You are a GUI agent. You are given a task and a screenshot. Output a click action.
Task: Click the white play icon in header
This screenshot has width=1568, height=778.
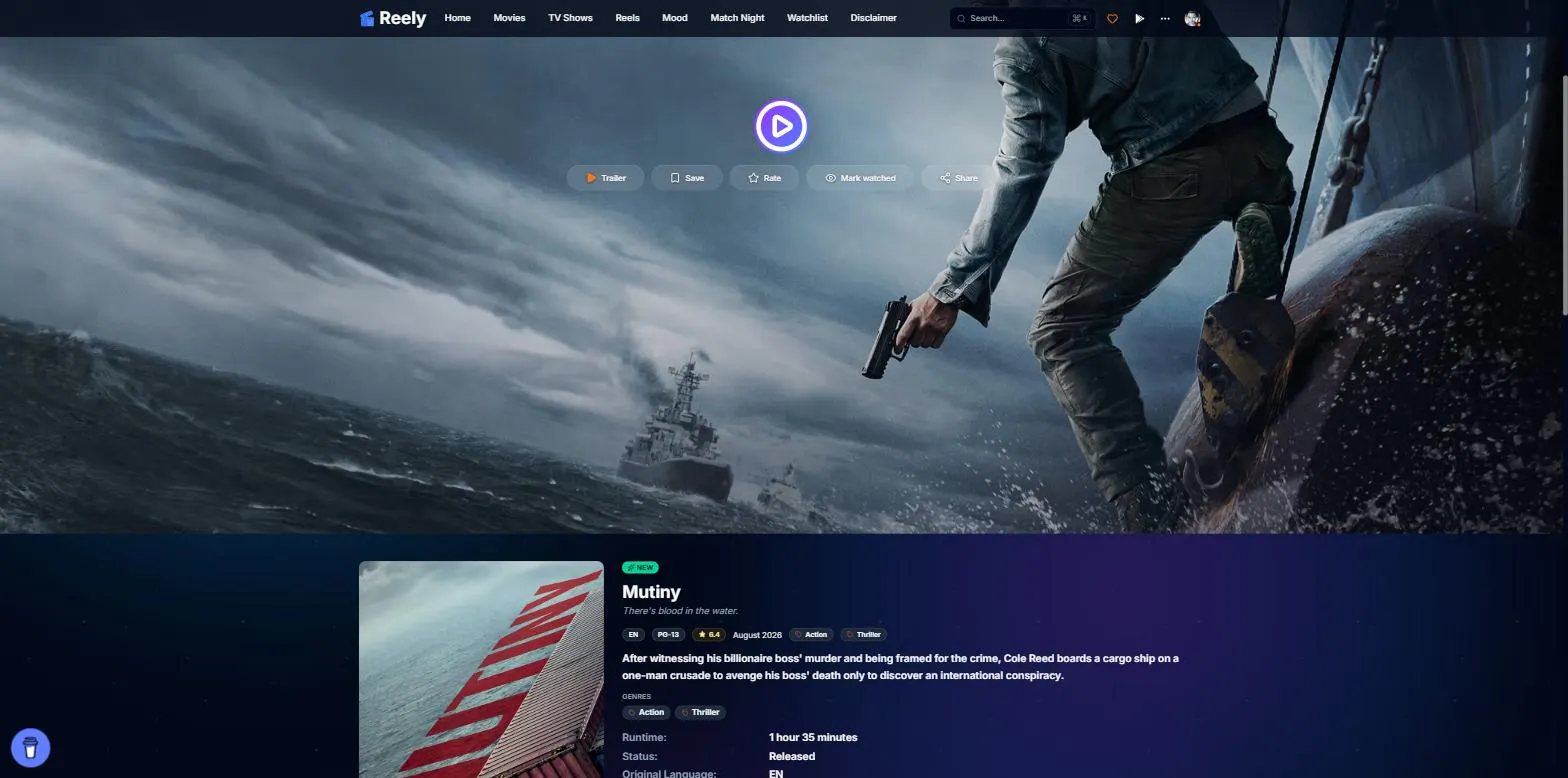click(1139, 18)
